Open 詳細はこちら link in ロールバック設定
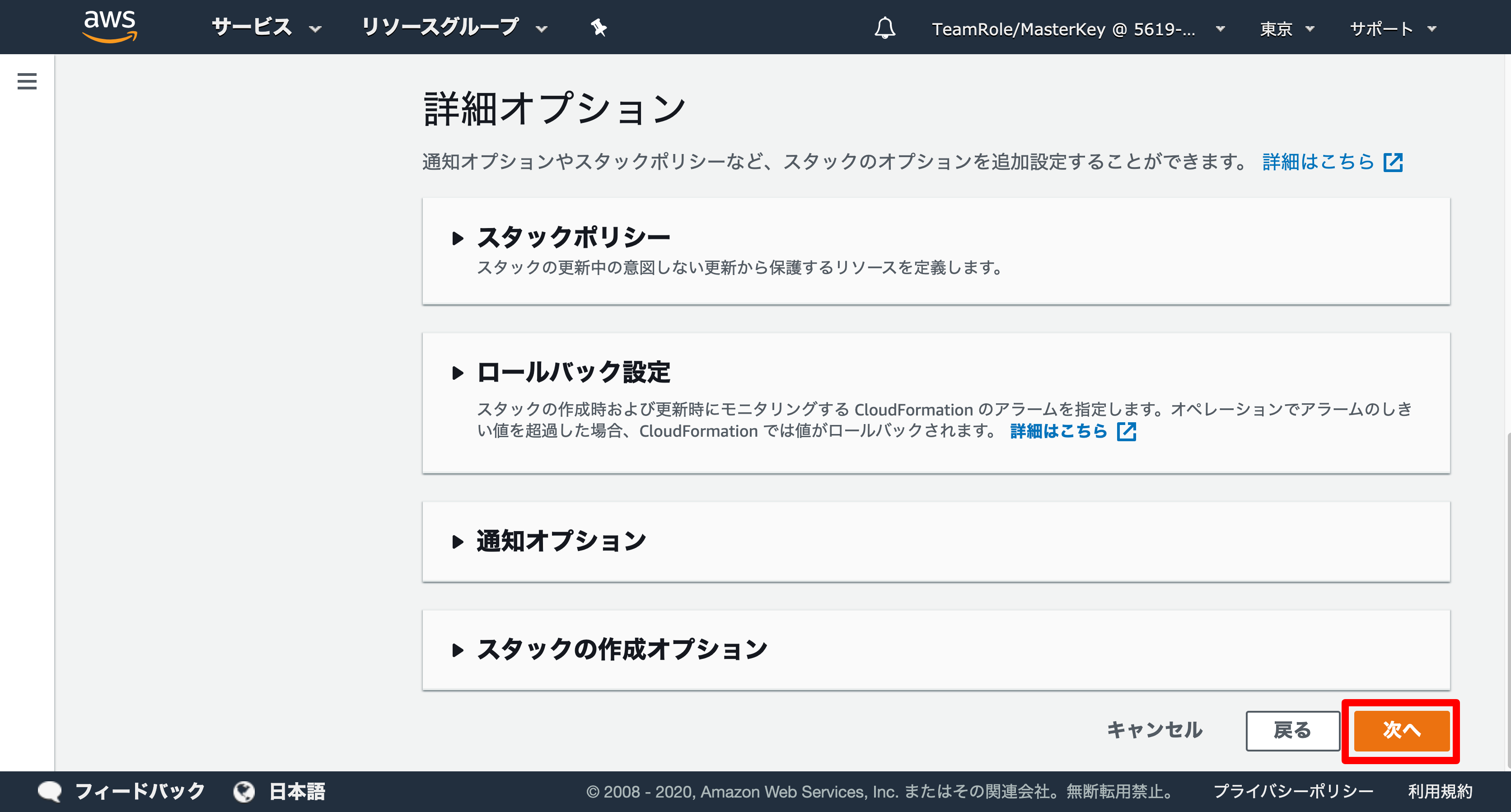This screenshot has width=1511, height=812. 1058,431
